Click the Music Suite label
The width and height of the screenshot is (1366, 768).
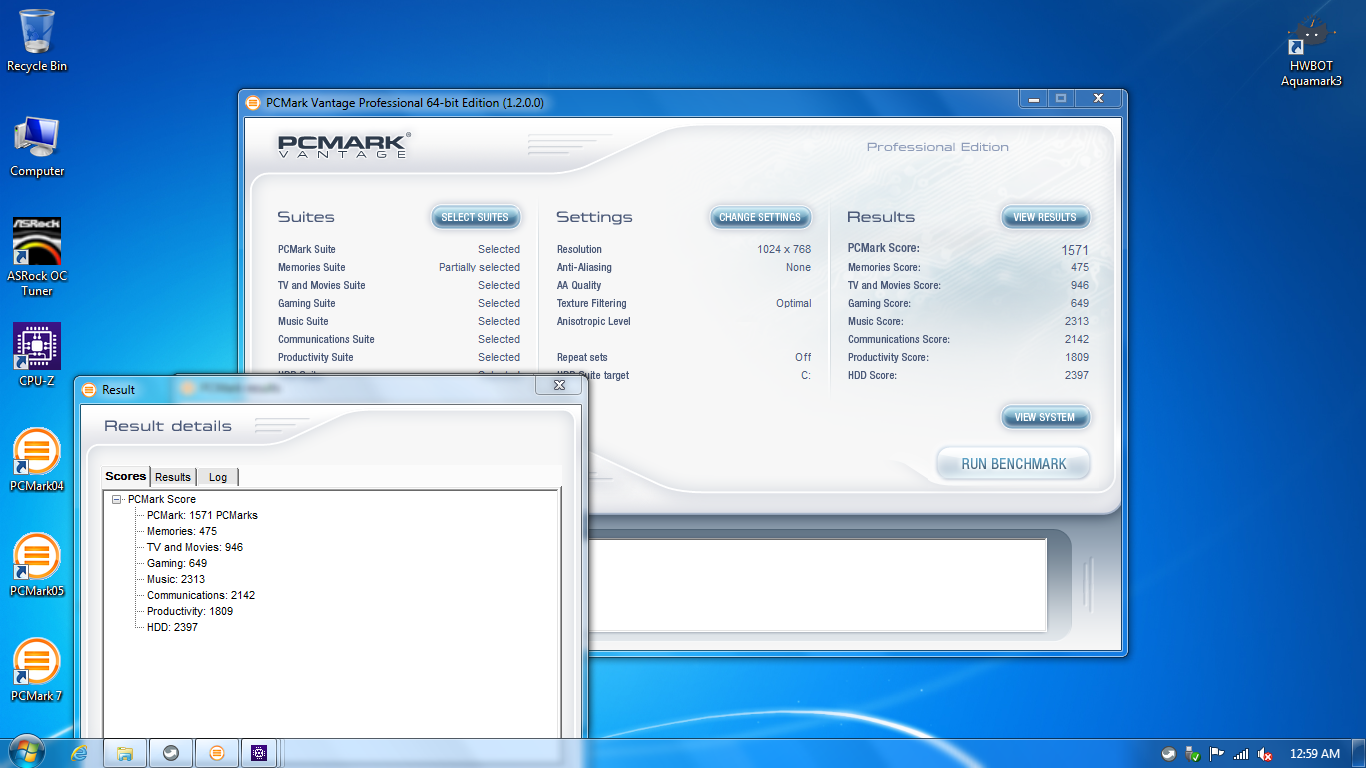303,321
